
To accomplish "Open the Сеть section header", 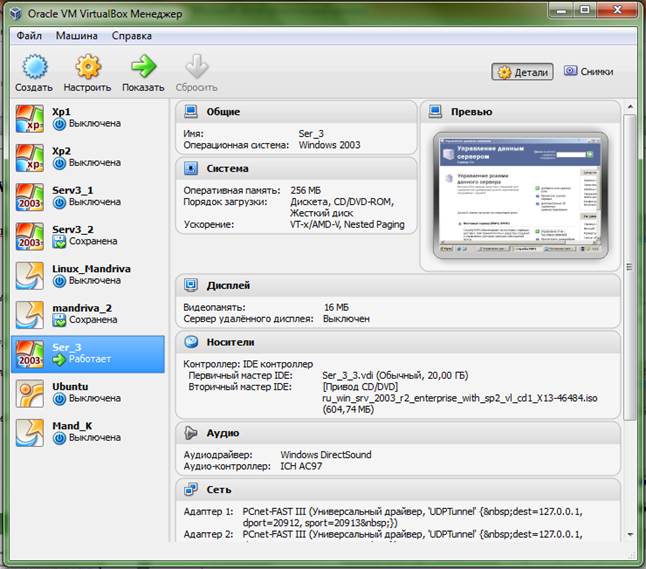I will pos(398,489).
